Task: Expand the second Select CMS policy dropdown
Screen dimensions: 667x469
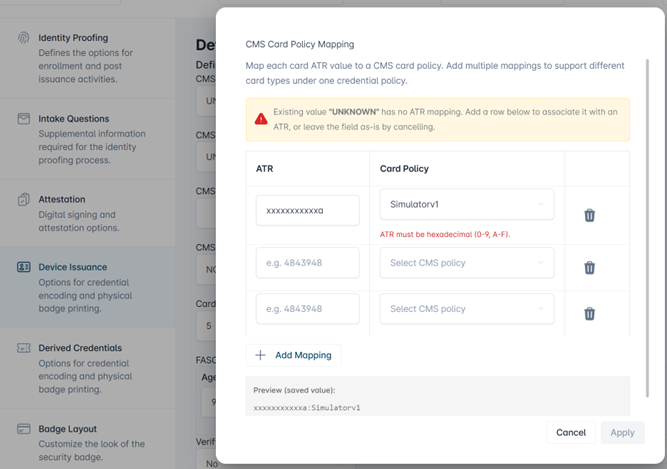Action: click(x=467, y=263)
